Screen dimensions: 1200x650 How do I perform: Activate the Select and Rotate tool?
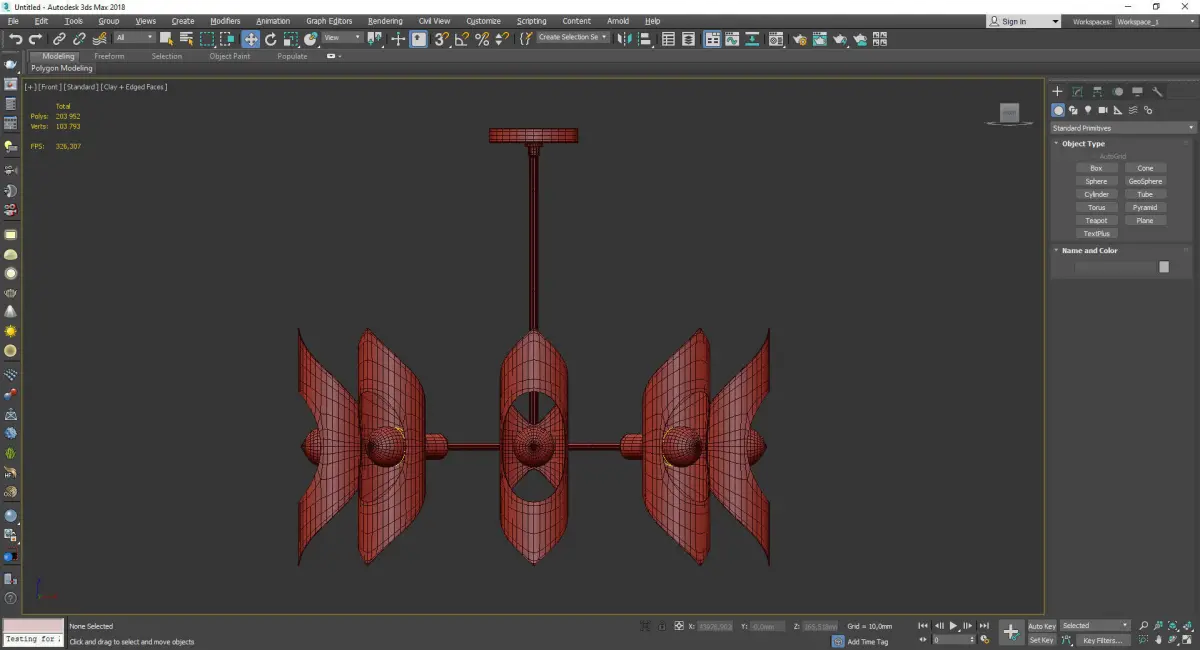(x=270, y=39)
